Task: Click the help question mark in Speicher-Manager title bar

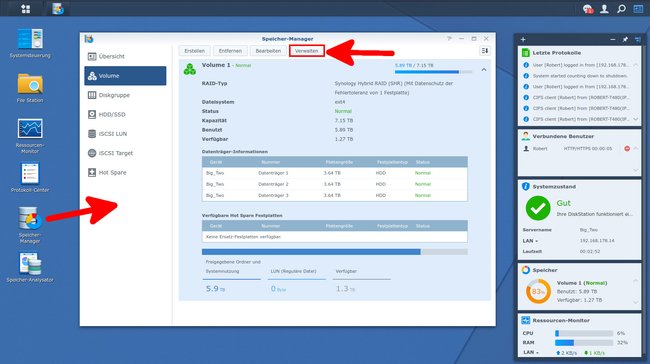Action: (449, 39)
